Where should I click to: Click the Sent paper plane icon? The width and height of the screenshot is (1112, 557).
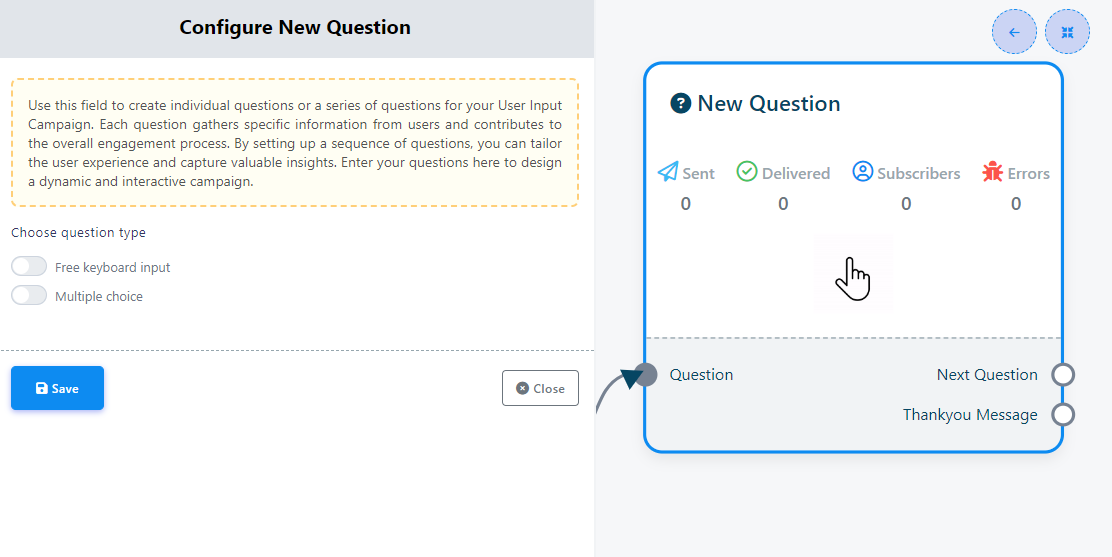668,172
